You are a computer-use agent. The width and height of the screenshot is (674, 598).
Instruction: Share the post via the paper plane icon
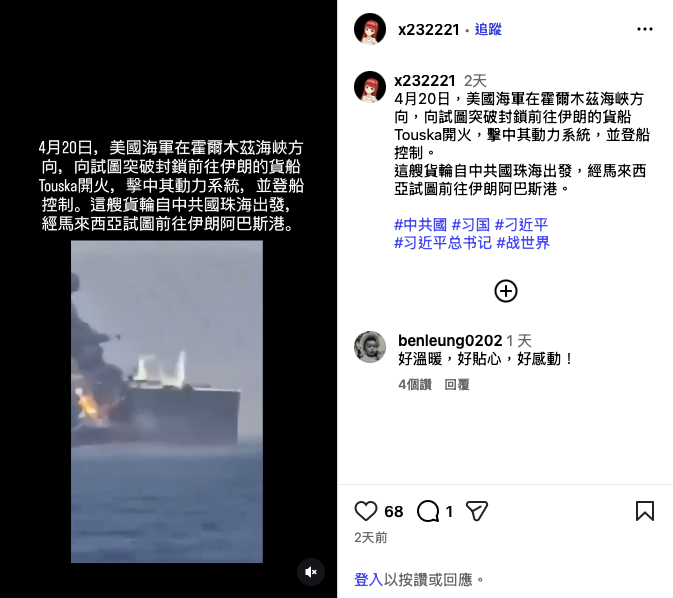tap(477, 511)
